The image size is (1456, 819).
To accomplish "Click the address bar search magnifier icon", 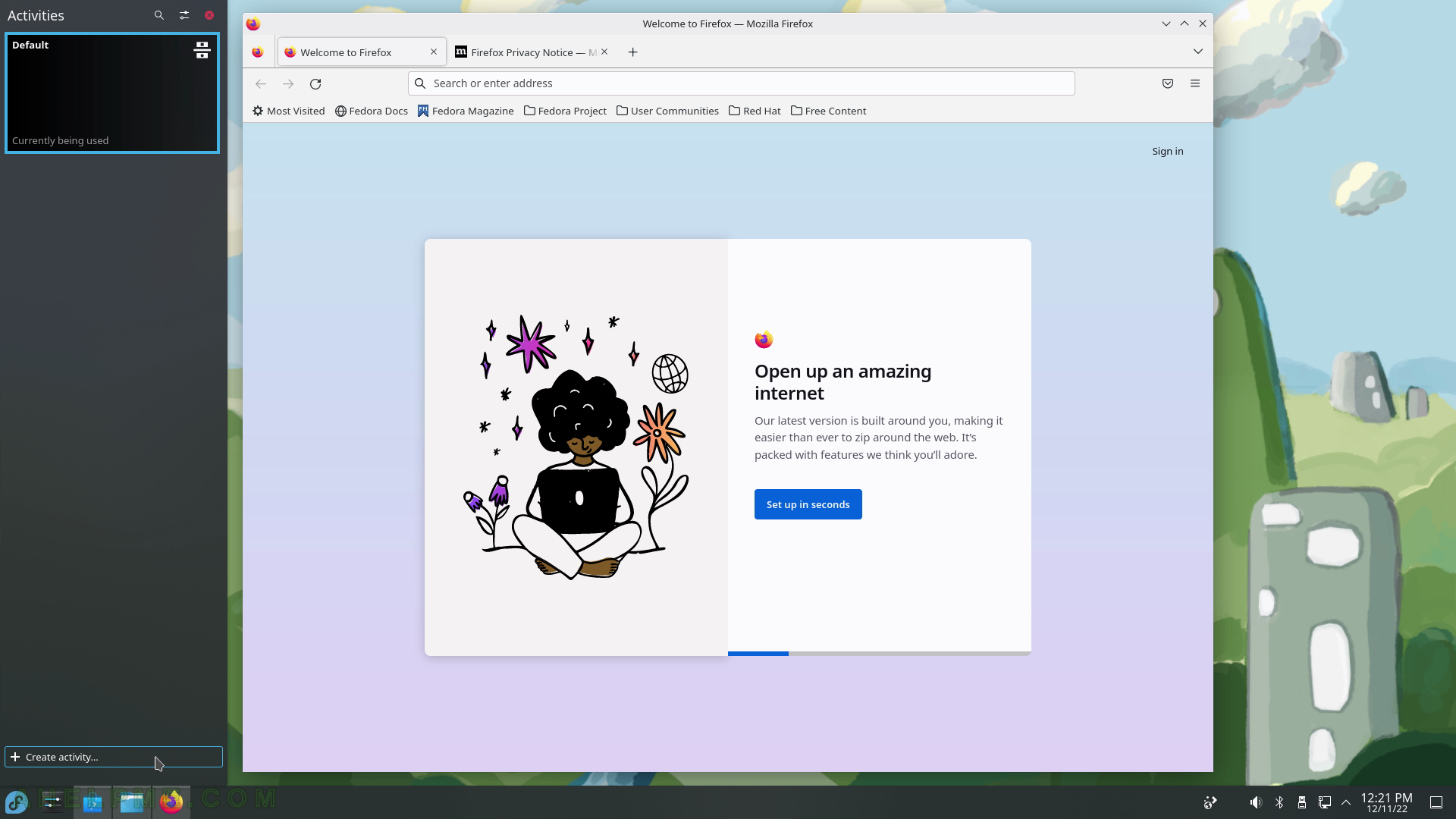I will pyautogui.click(x=420, y=83).
